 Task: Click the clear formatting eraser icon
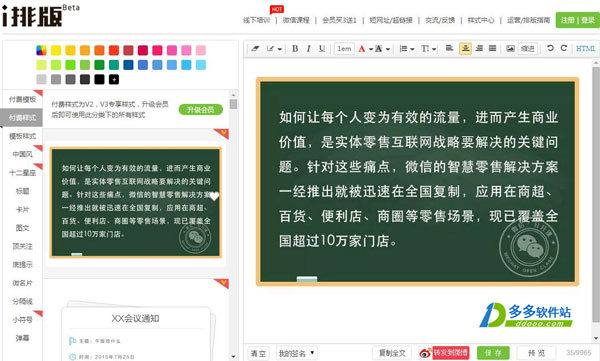[x=255, y=49]
